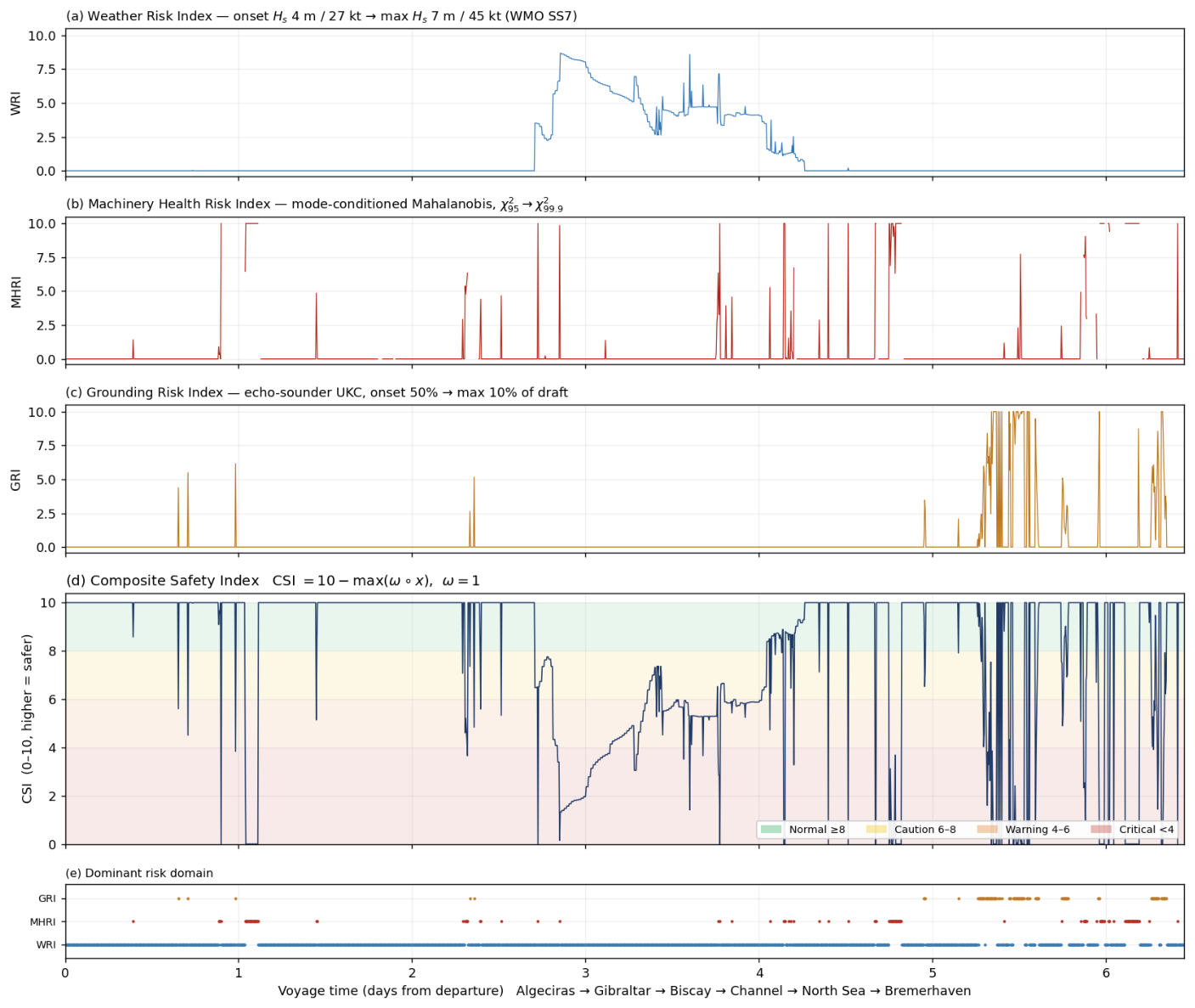Click the 'Voyage time' x-axis label at bottom

click(x=624, y=991)
